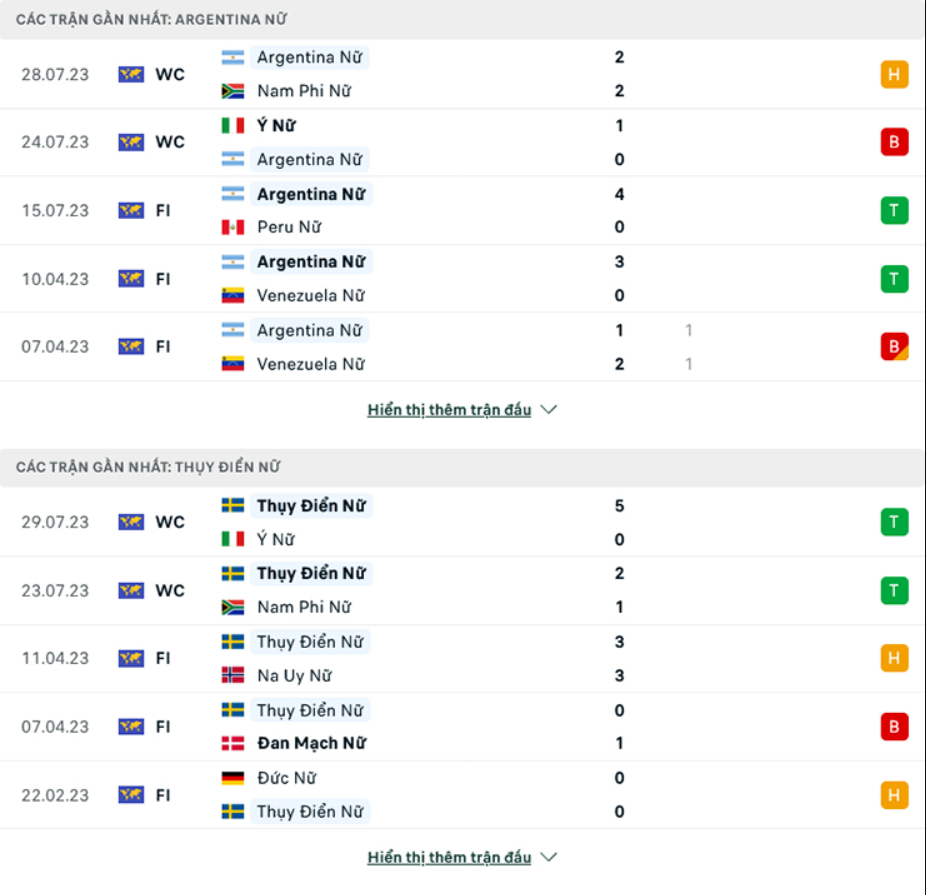926x895 pixels.
Task: Click the green T badge for Argentina–Peru match
Action: [x=894, y=210]
